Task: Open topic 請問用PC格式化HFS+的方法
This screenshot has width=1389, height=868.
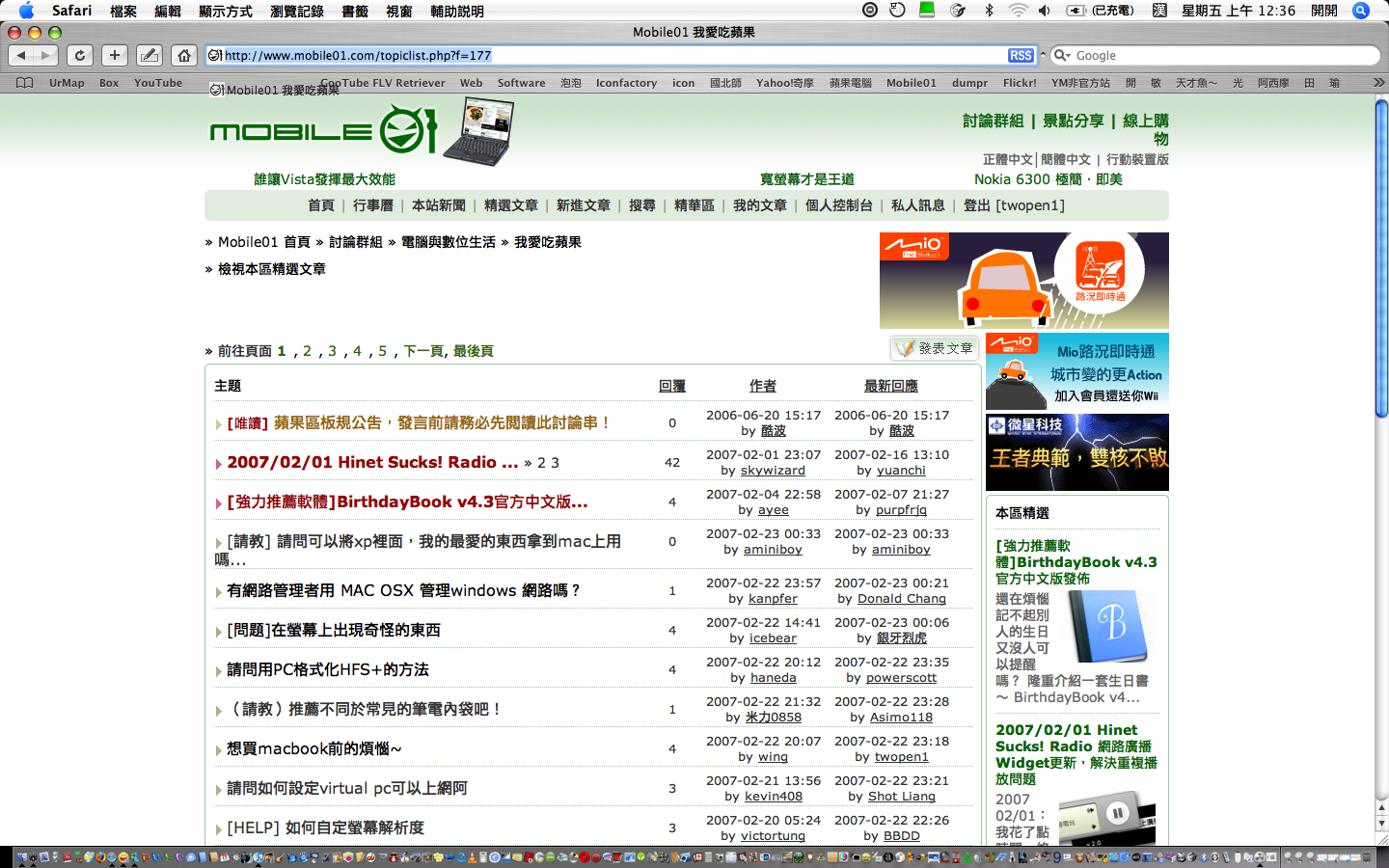Action: (x=328, y=669)
